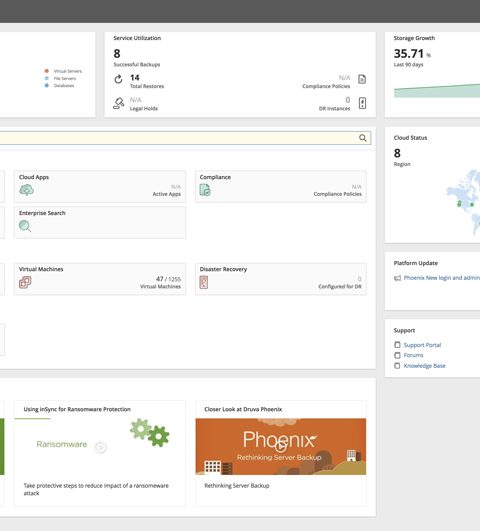The image size is (480, 531).
Task: Click the 'Virtual Machines' card title
Action: pyautogui.click(x=41, y=269)
